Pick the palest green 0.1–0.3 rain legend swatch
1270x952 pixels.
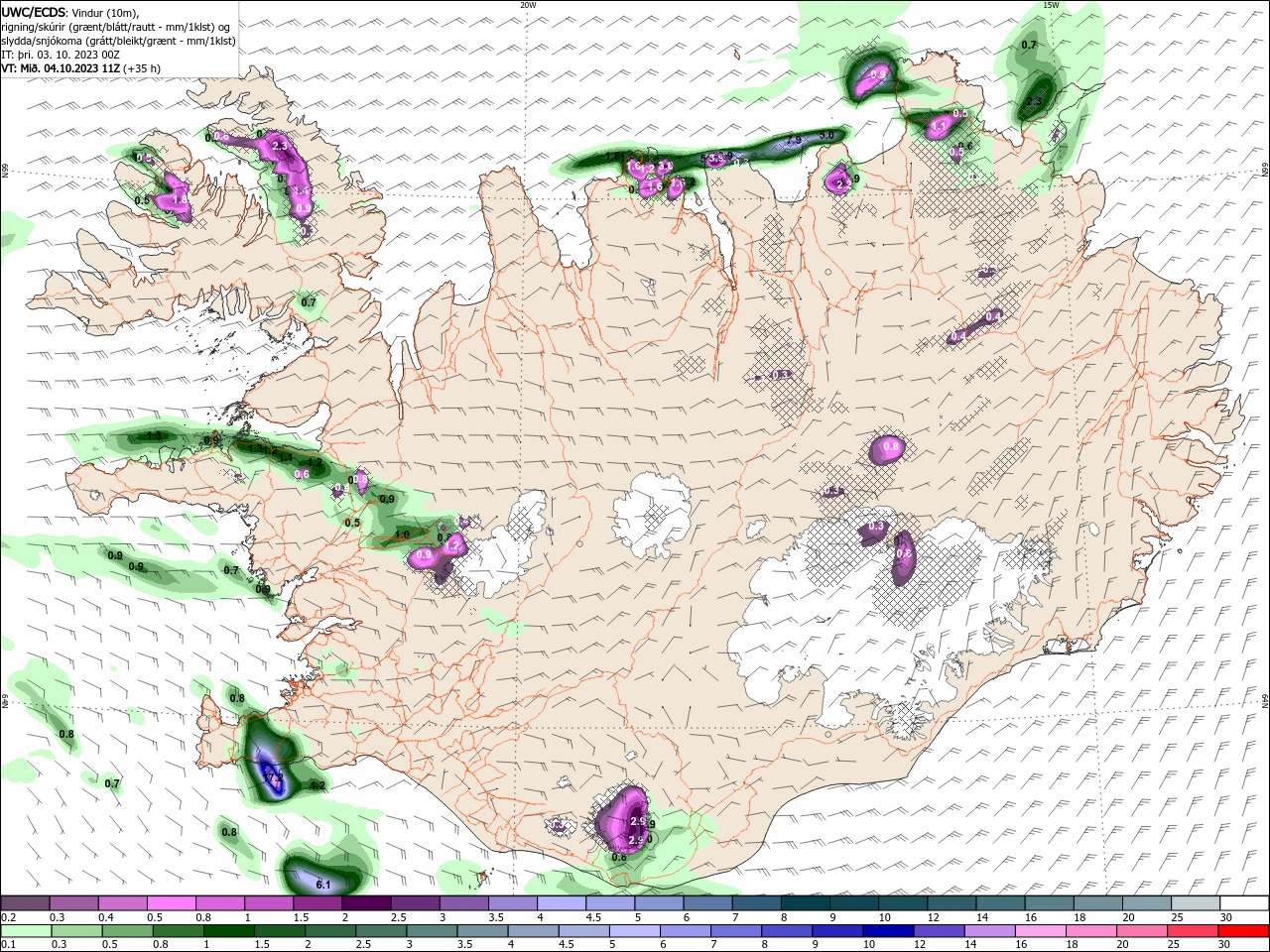point(25,930)
